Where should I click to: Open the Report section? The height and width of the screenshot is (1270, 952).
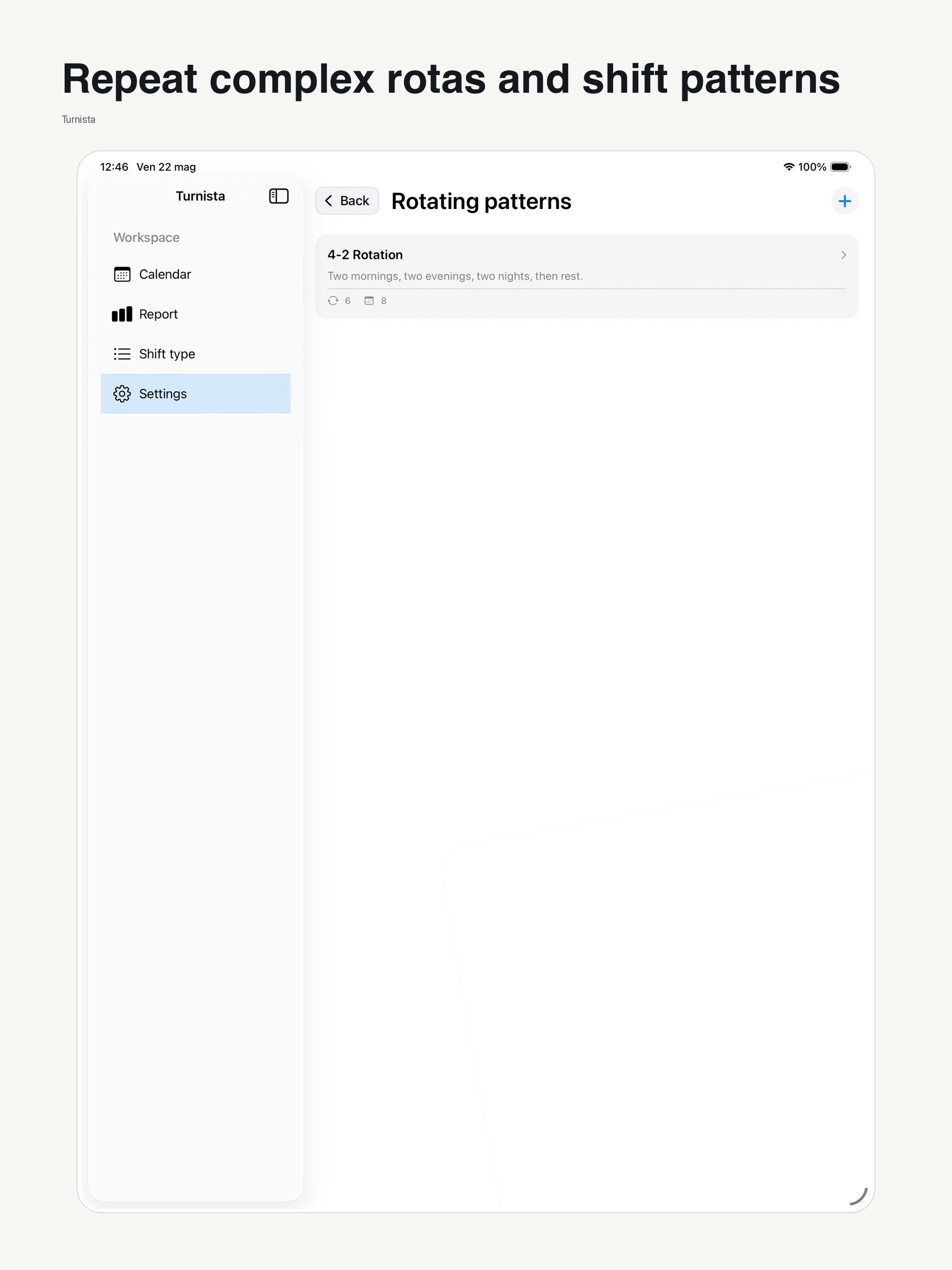point(196,314)
